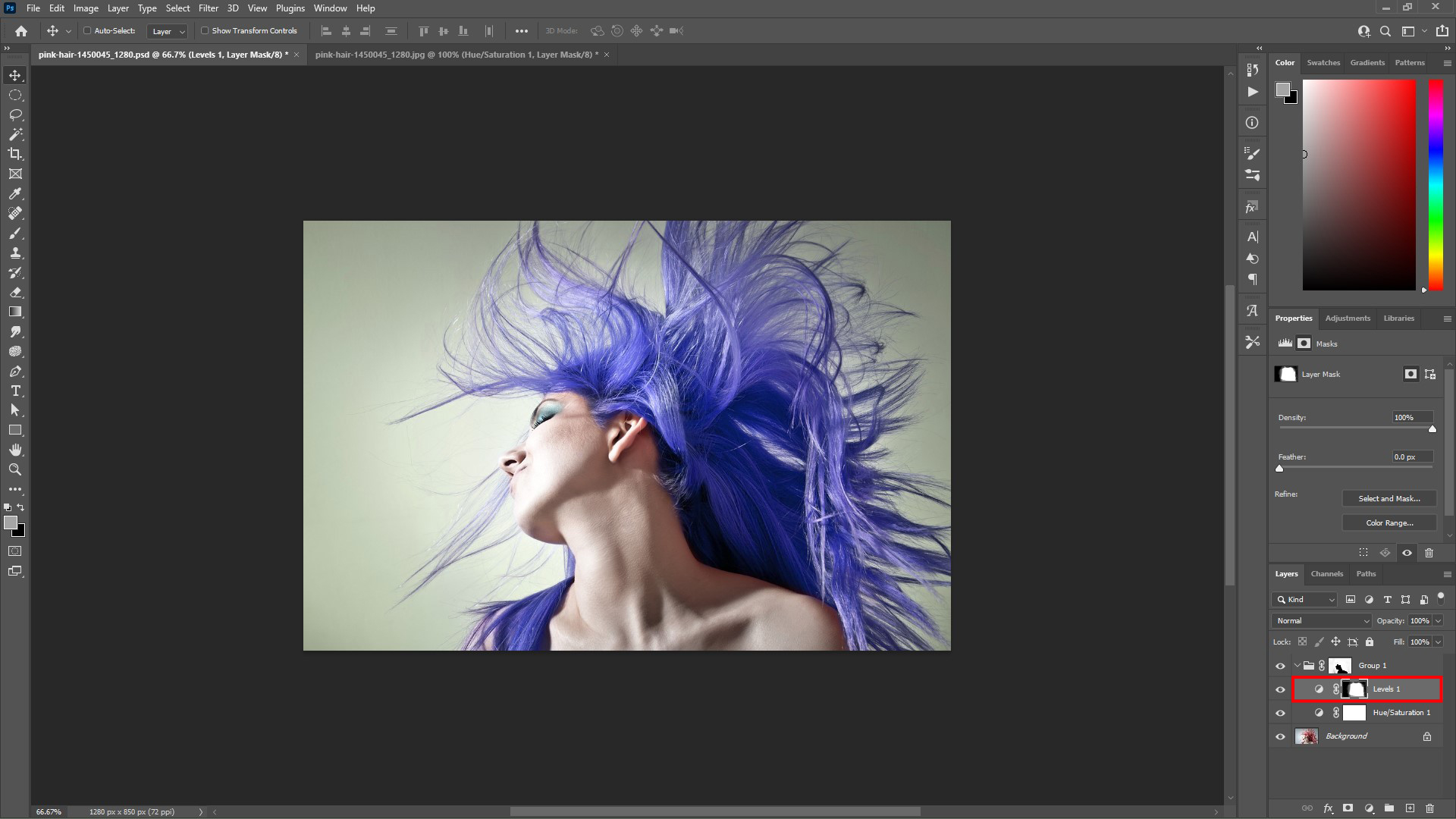Enable Show Transform Controls checkbox
The width and height of the screenshot is (1456, 819).
[x=205, y=31]
